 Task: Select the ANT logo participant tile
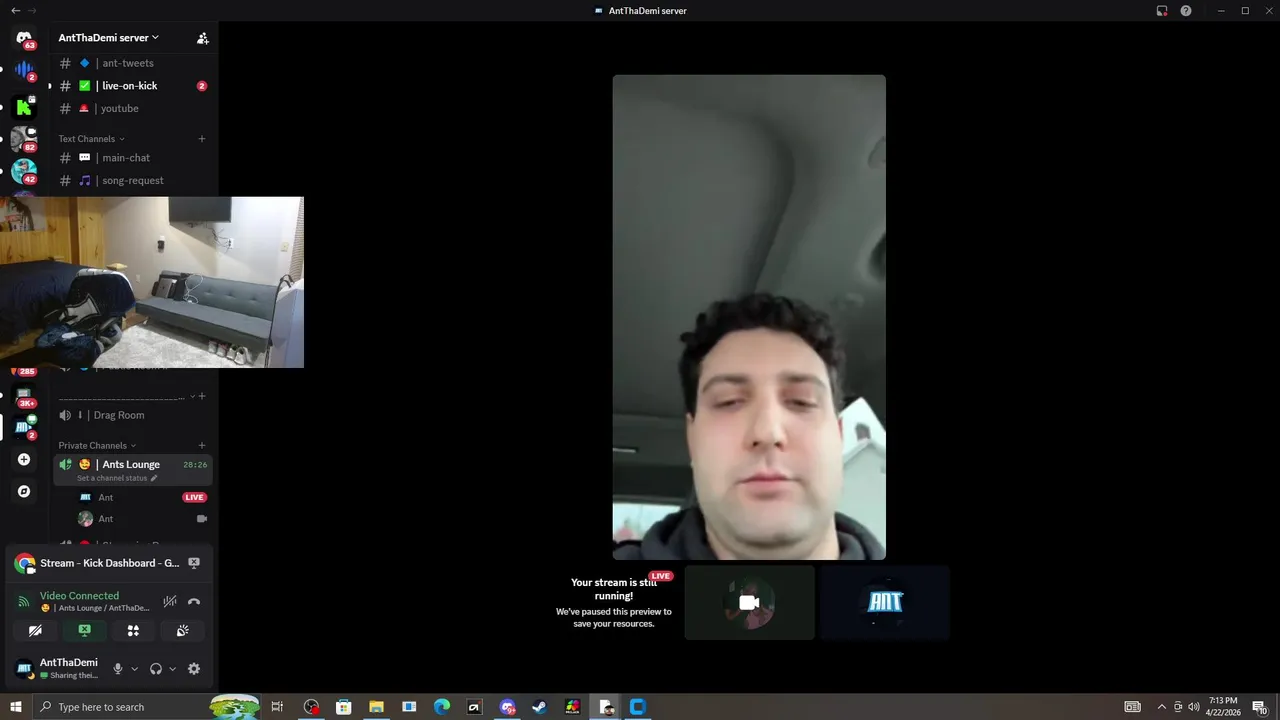coord(885,602)
